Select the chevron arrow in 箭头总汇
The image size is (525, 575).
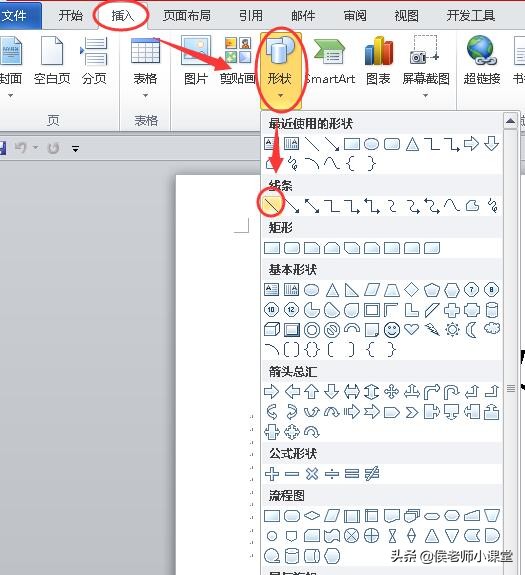[412, 412]
